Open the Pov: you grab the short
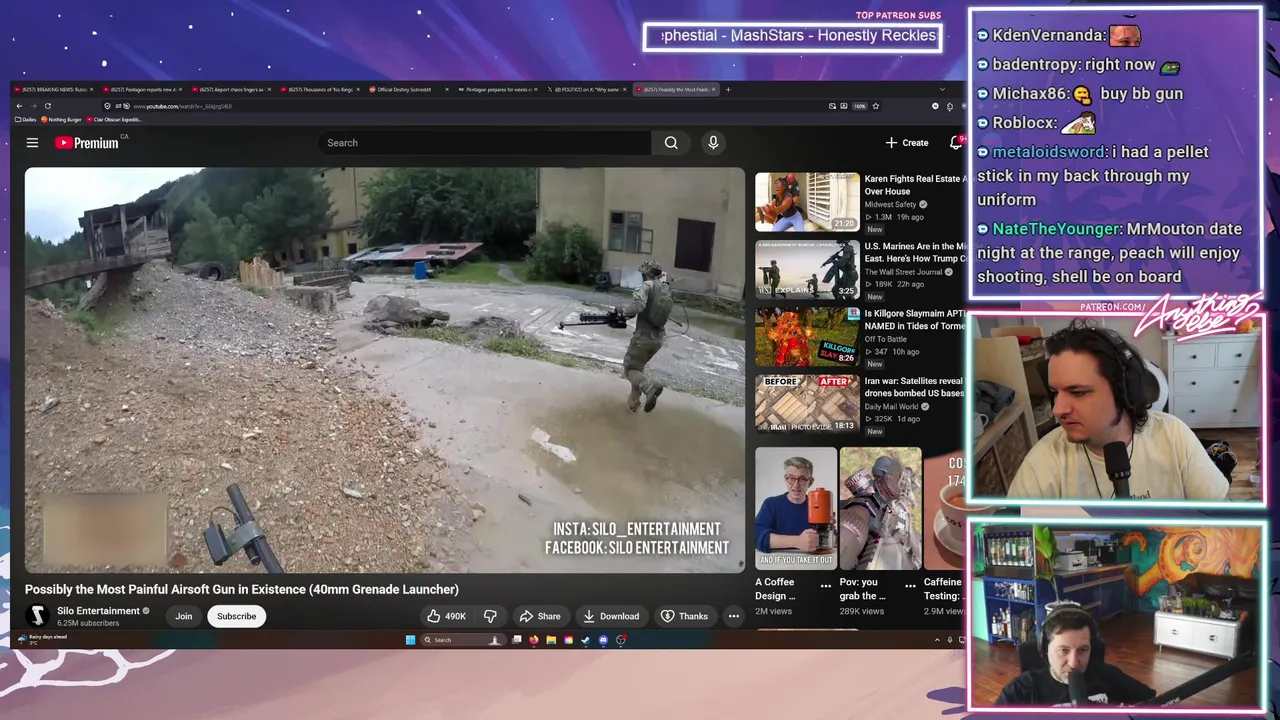 881,508
